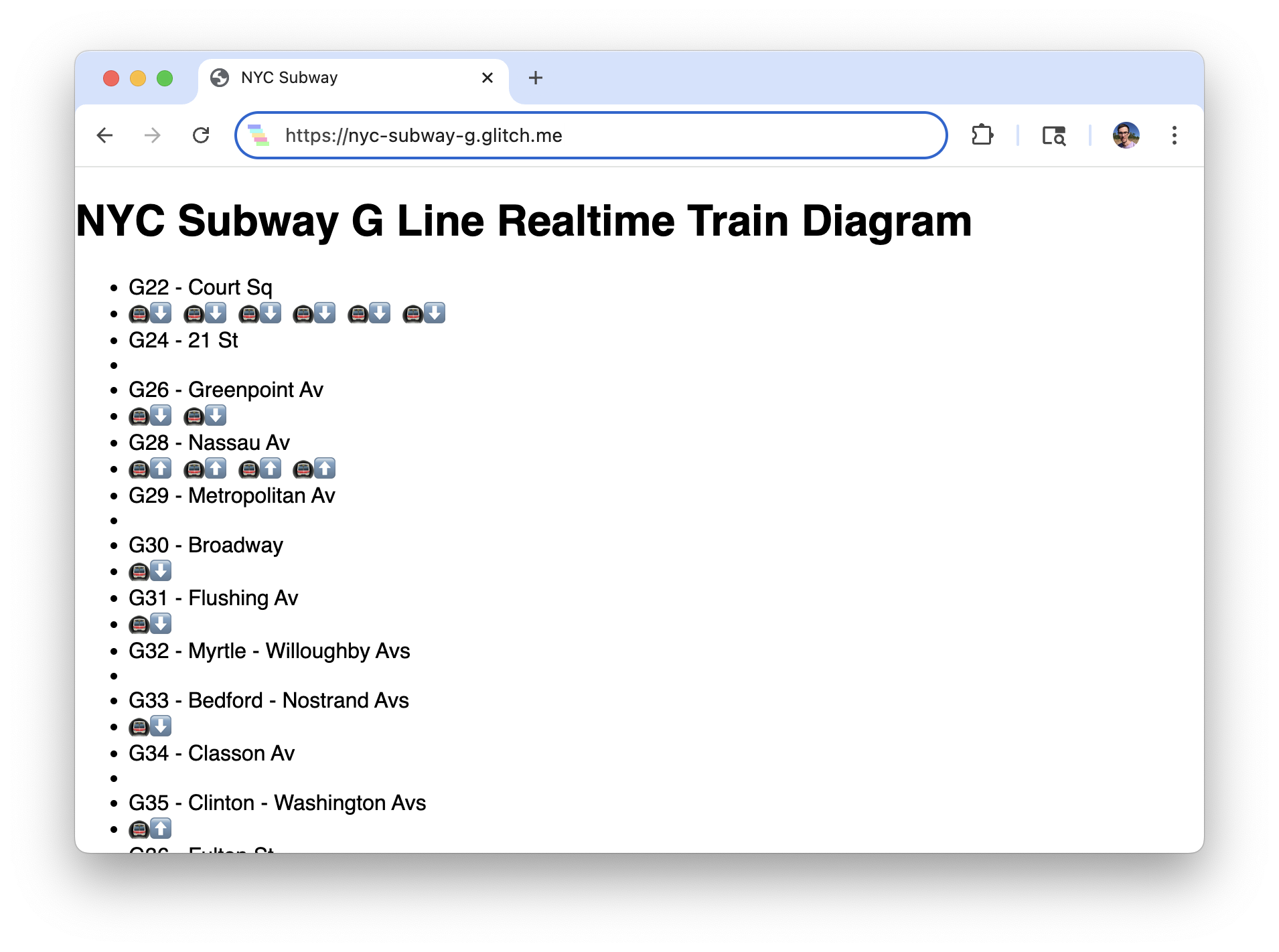
Task: Reload the NYC Subway page
Action: [x=201, y=136]
